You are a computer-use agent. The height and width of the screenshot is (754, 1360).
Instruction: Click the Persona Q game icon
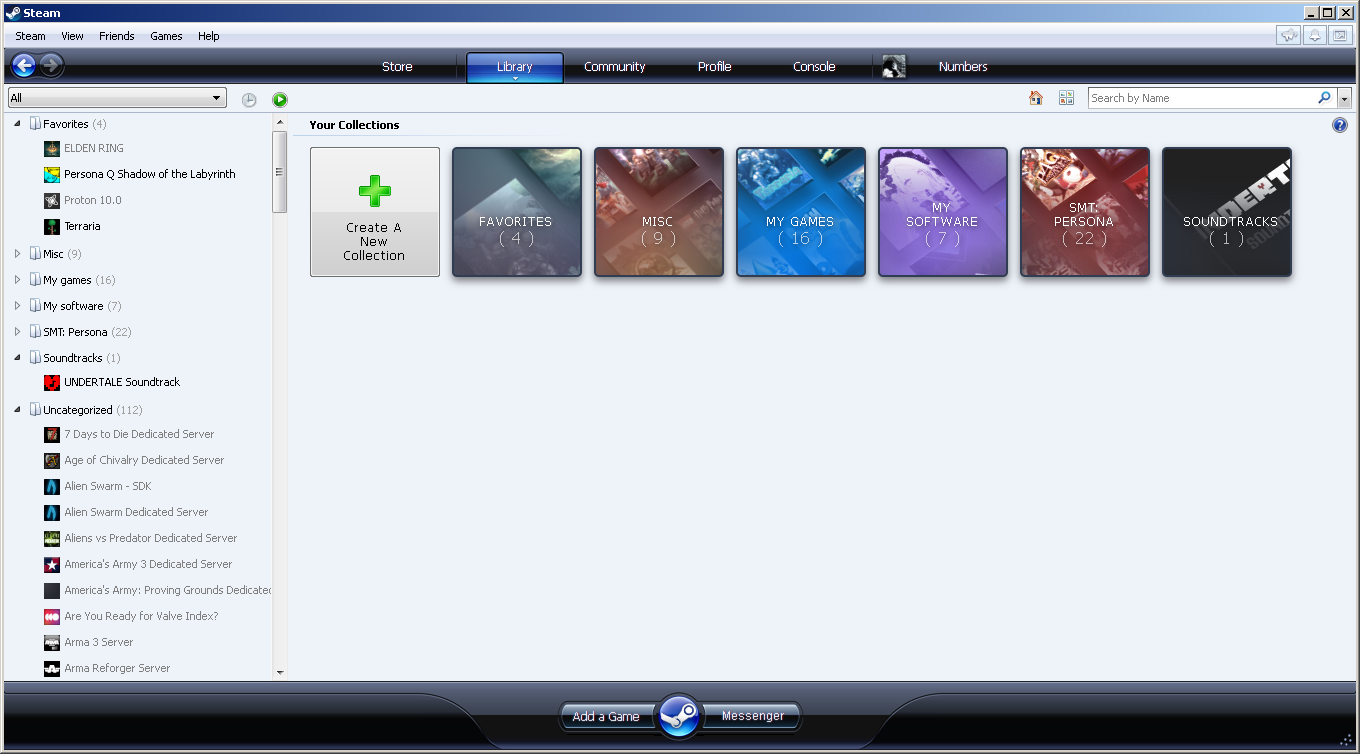(52, 174)
